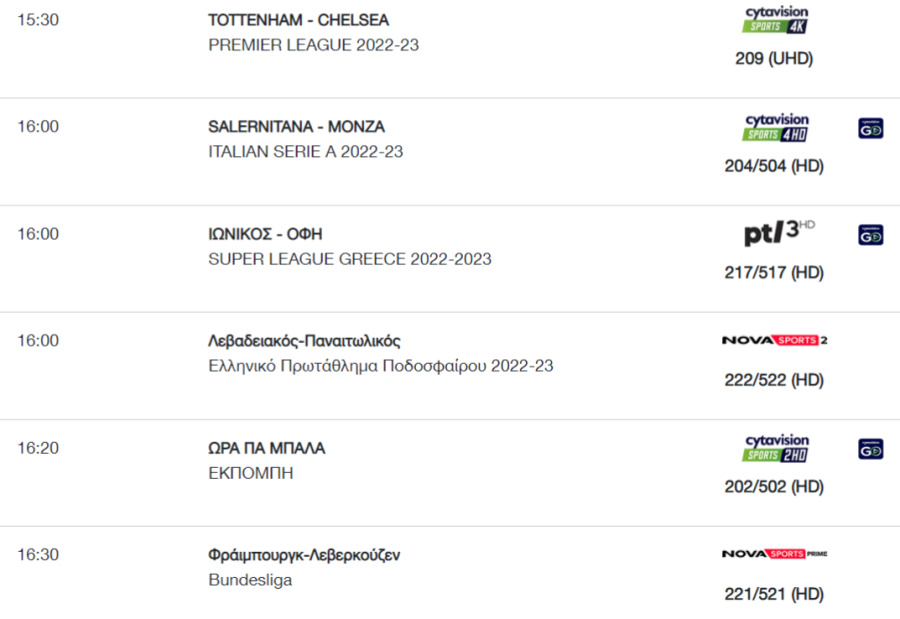Click the 222/522 (HD) channel number
This screenshot has width=900, height=619.
pyautogui.click(x=774, y=380)
